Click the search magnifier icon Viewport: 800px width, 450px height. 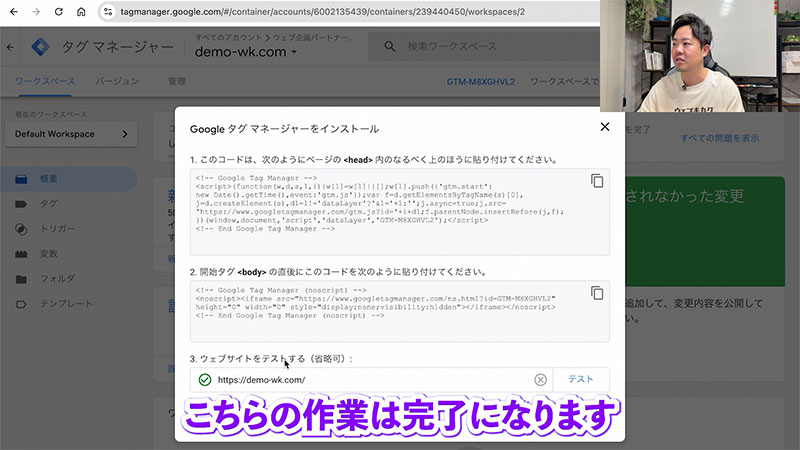coord(390,46)
